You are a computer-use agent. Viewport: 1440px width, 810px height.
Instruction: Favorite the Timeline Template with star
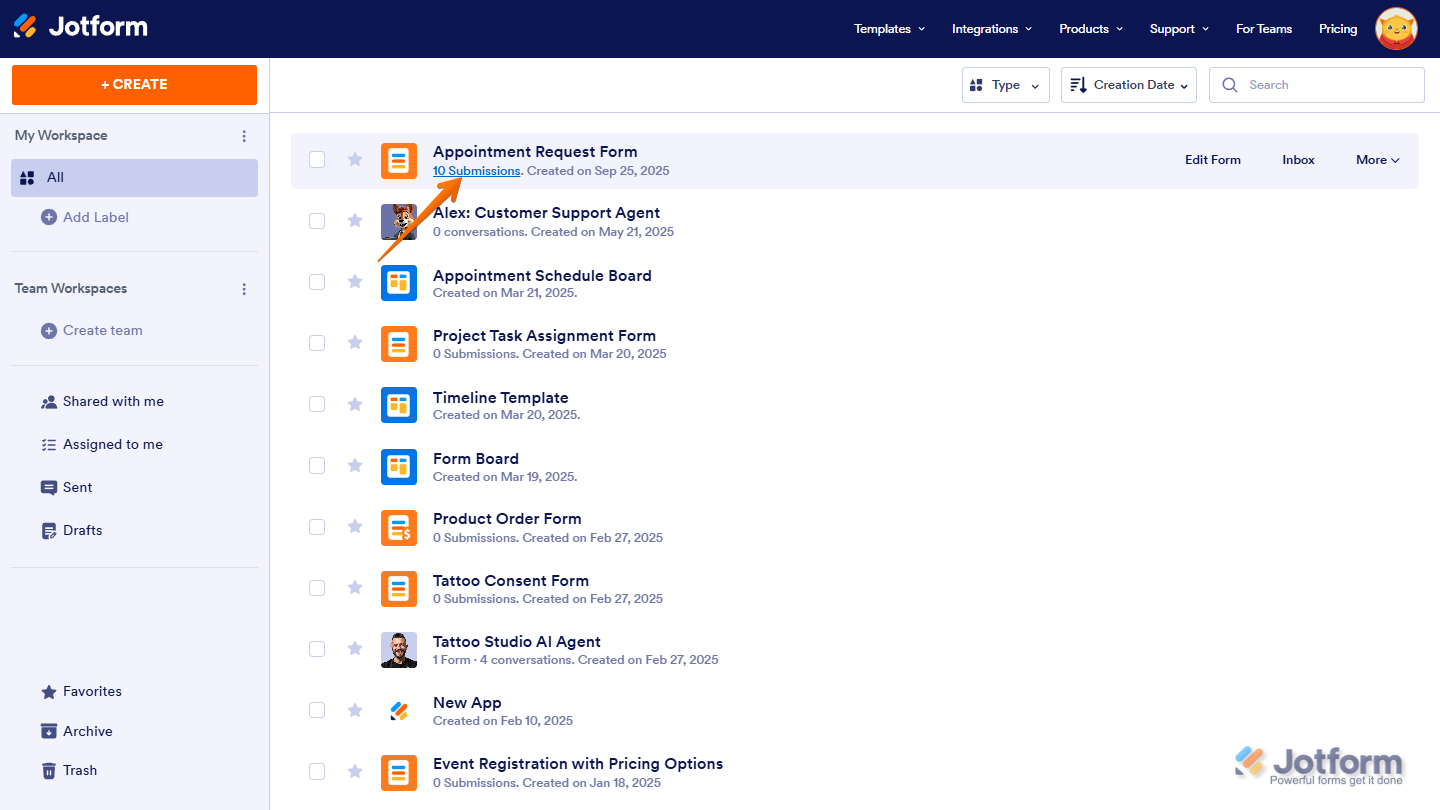click(355, 404)
